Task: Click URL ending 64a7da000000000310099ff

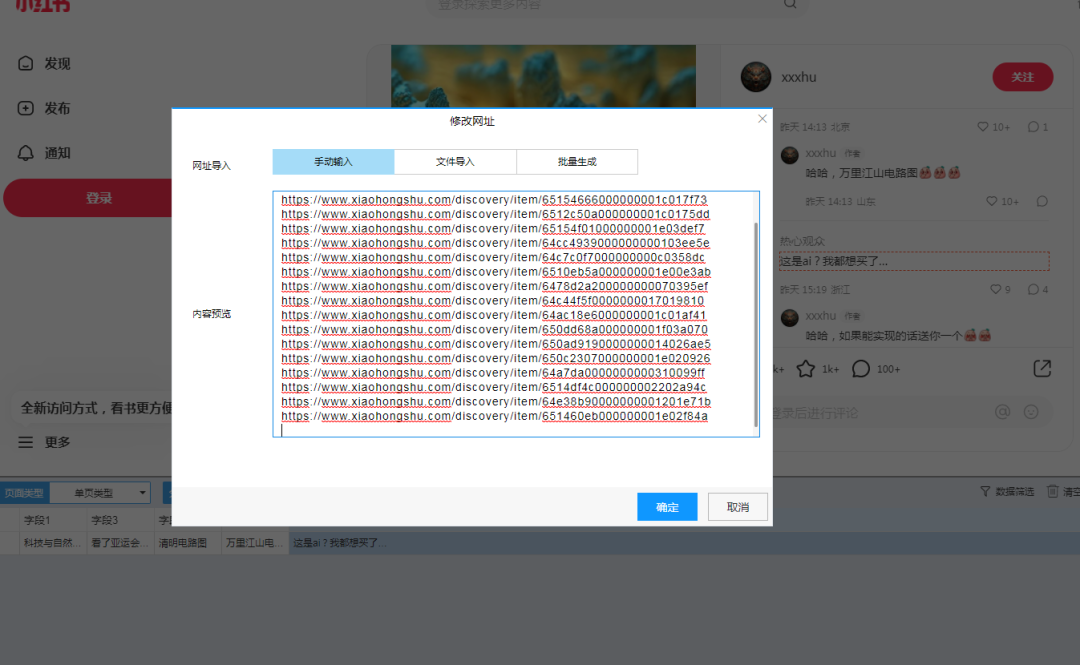Action: tap(492, 373)
